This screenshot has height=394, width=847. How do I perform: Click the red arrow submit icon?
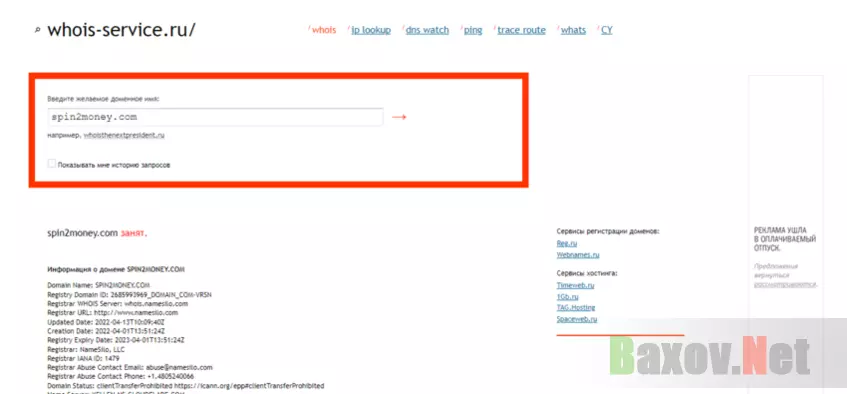point(399,117)
